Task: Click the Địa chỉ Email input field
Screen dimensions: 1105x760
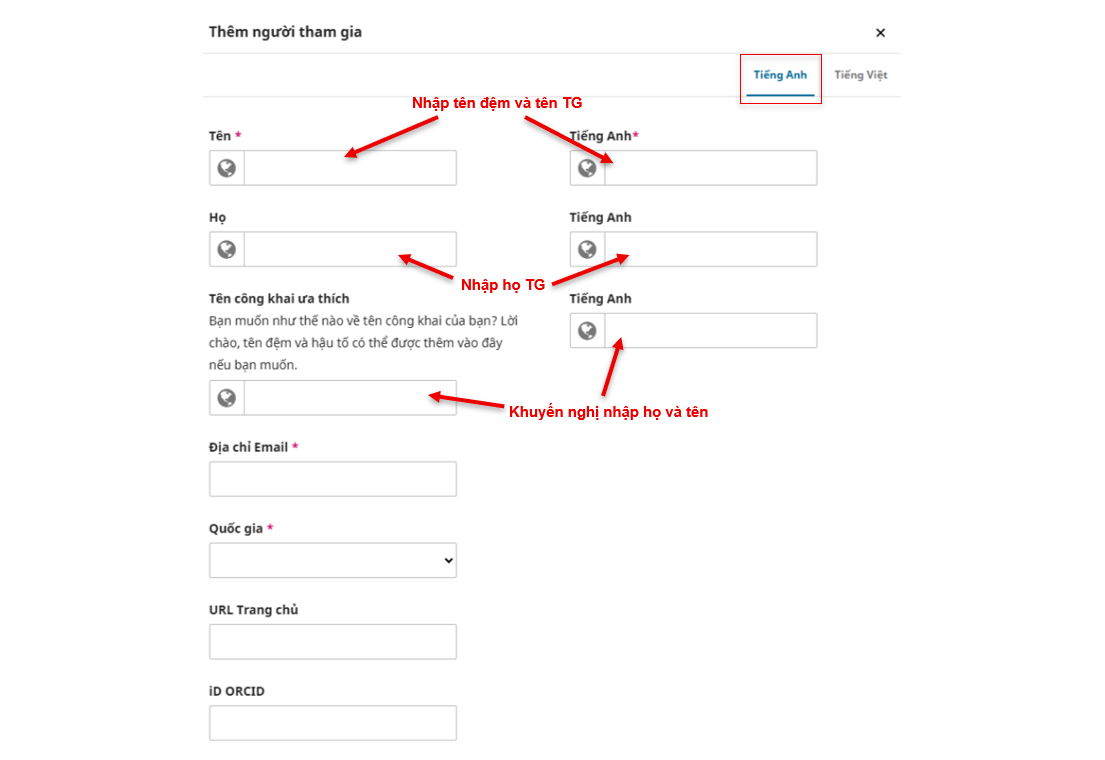Action: pos(333,479)
